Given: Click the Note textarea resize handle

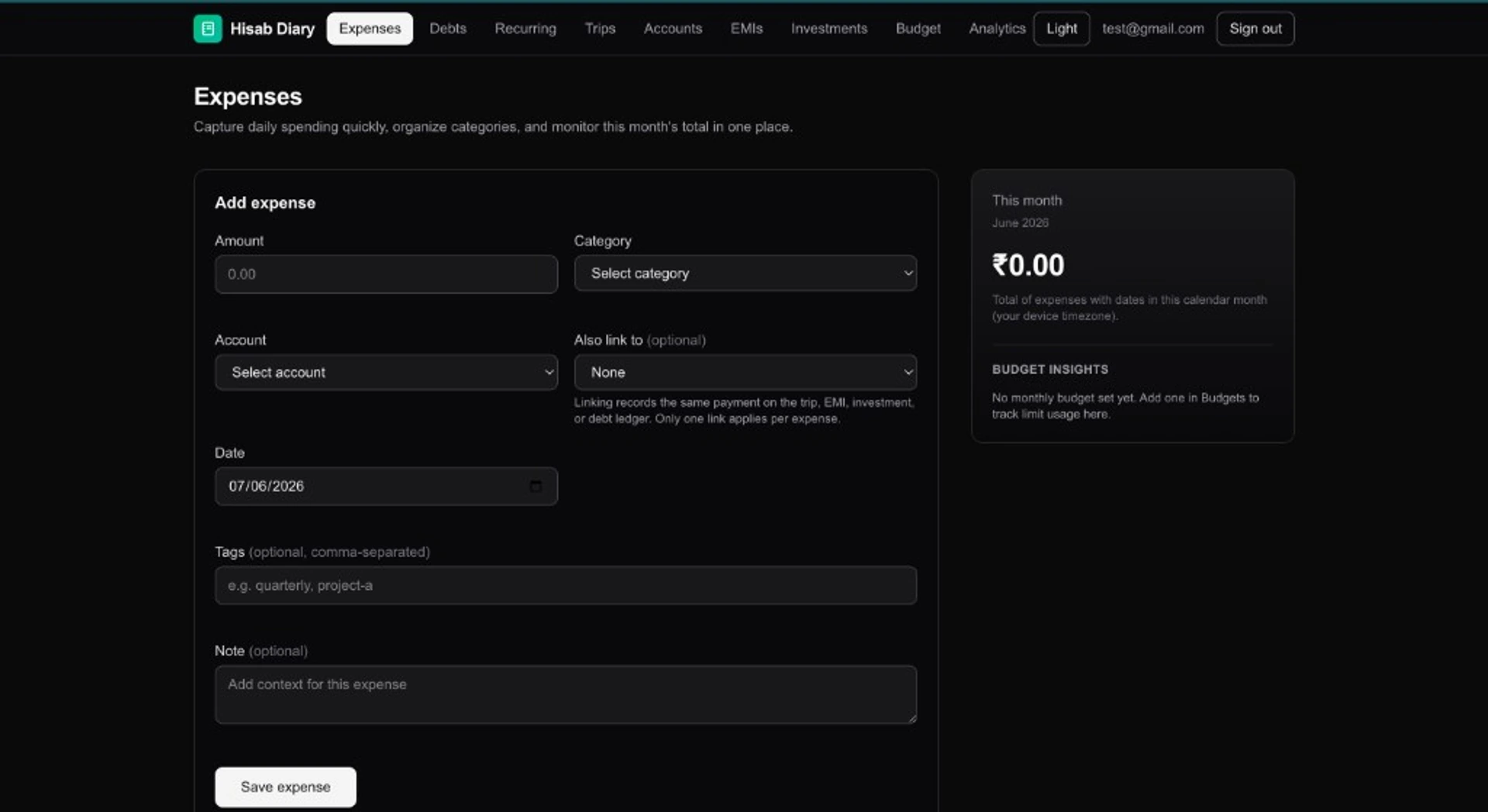Looking at the screenshot, I should [x=912, y=719].
